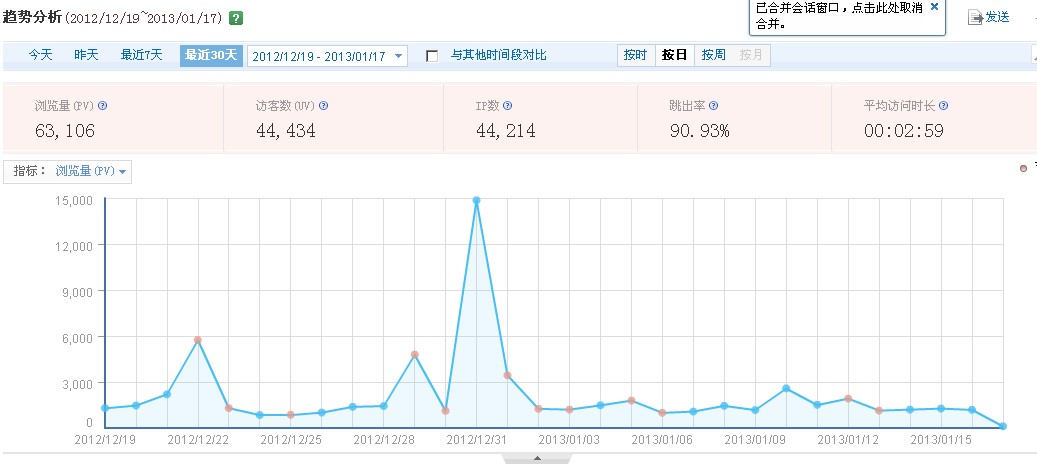Screen dimensions: 1037x466
Task: Click help icon next to 平均访问时长
Action: tap(944, 105)
